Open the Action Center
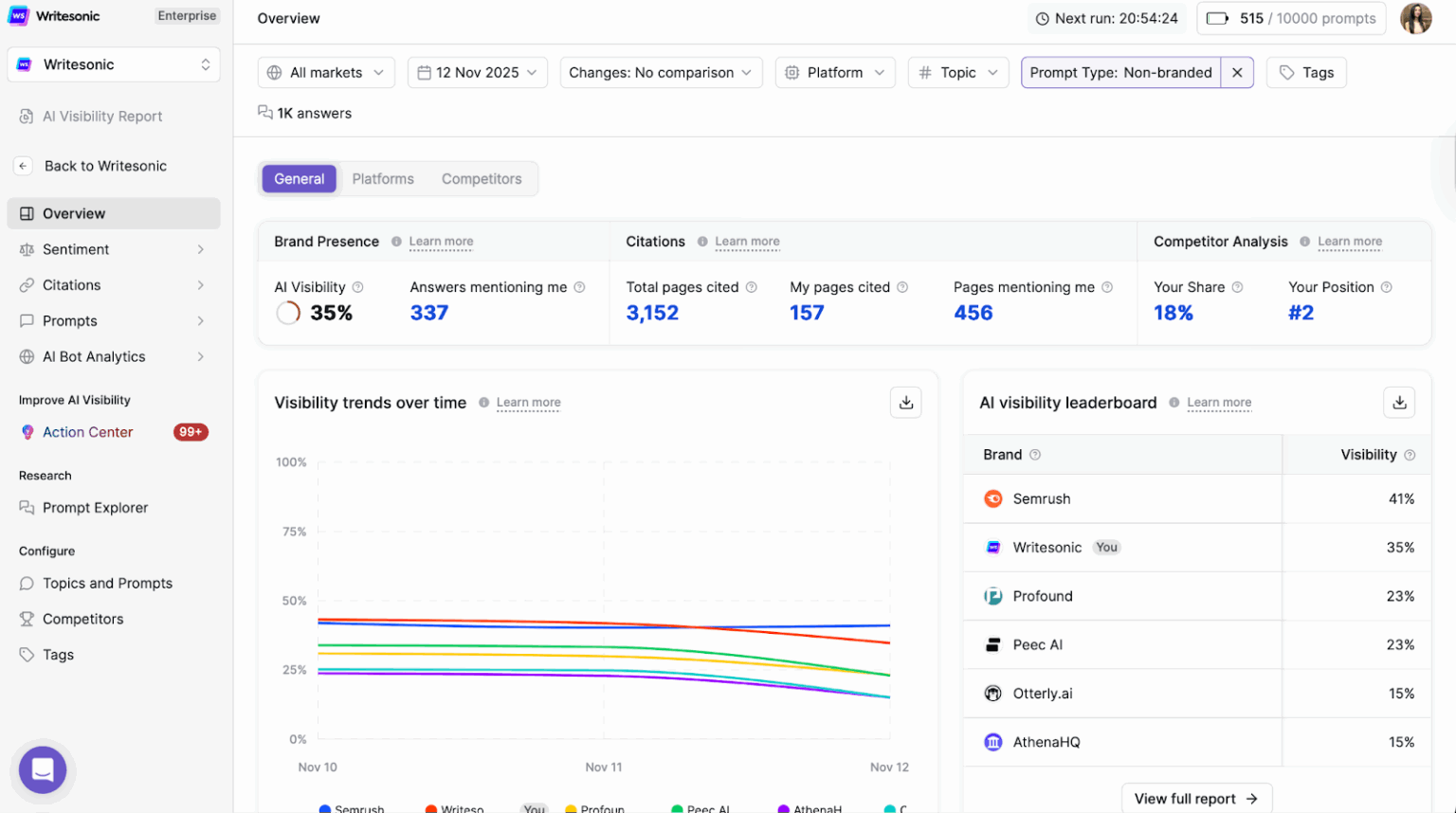This screenshot has height=813, width=1456. [87, 431]
